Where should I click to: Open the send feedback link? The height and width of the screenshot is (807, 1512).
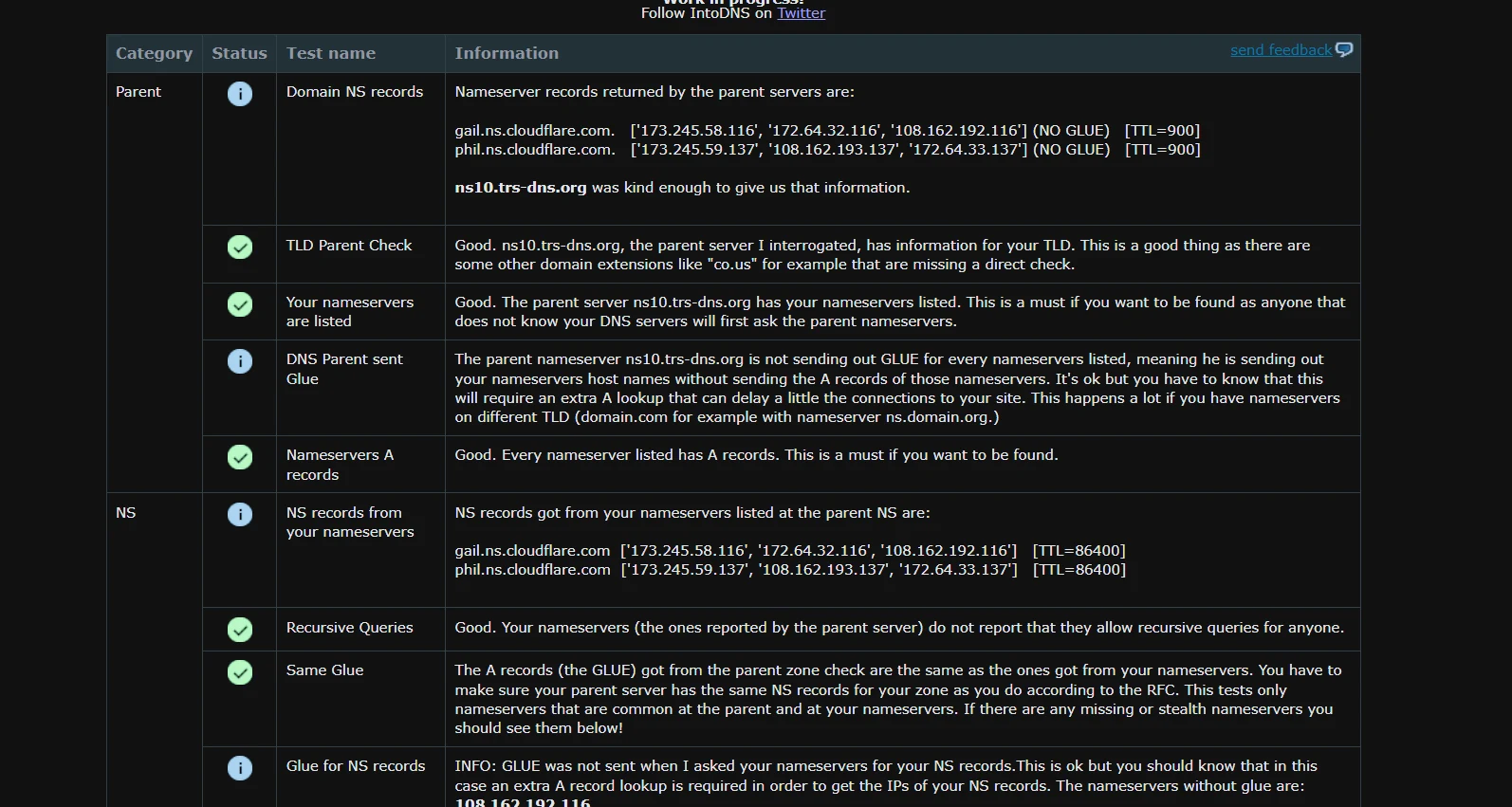[1281, 50]
